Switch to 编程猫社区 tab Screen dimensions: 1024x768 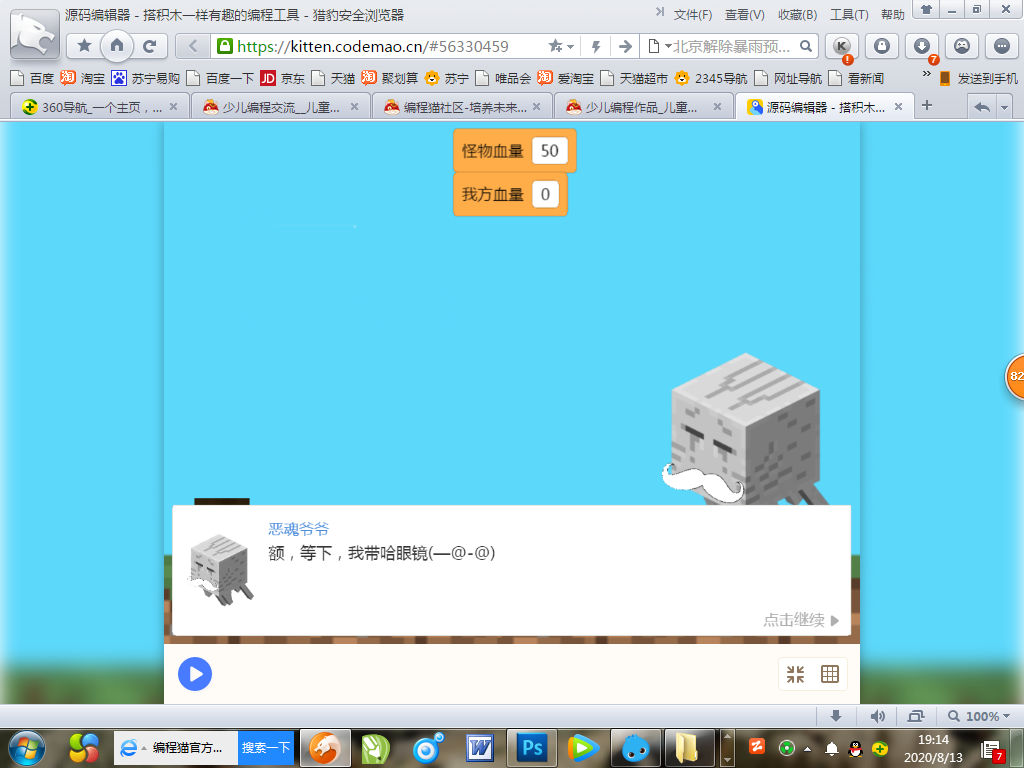[x=462, y=107]
